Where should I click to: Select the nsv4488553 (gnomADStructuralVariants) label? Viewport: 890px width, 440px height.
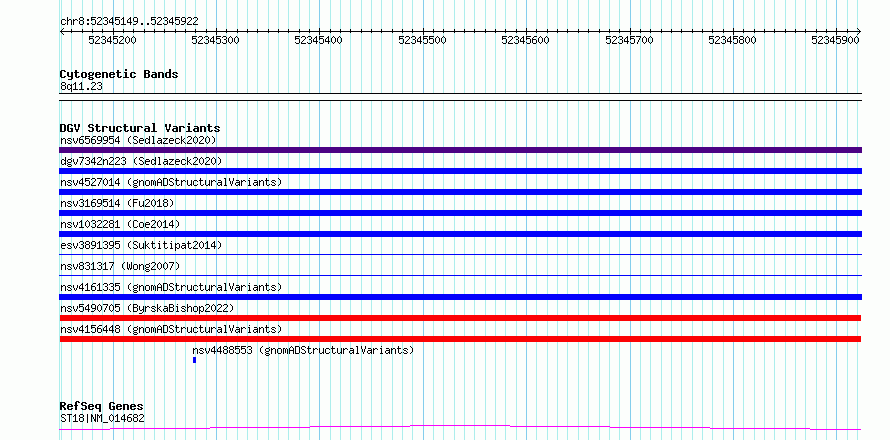[x=304, y=350]
